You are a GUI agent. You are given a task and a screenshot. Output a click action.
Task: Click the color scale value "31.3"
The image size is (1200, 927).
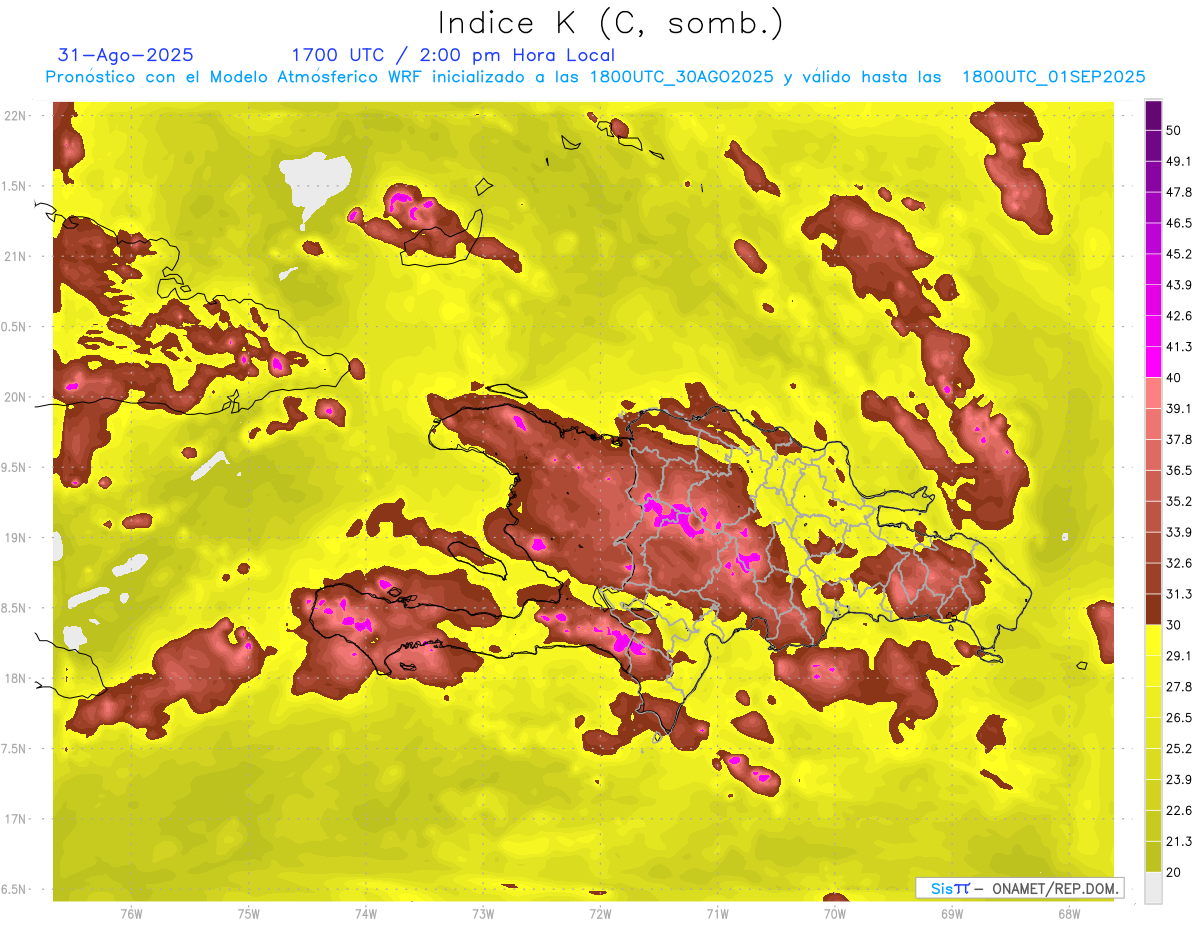1179,594
